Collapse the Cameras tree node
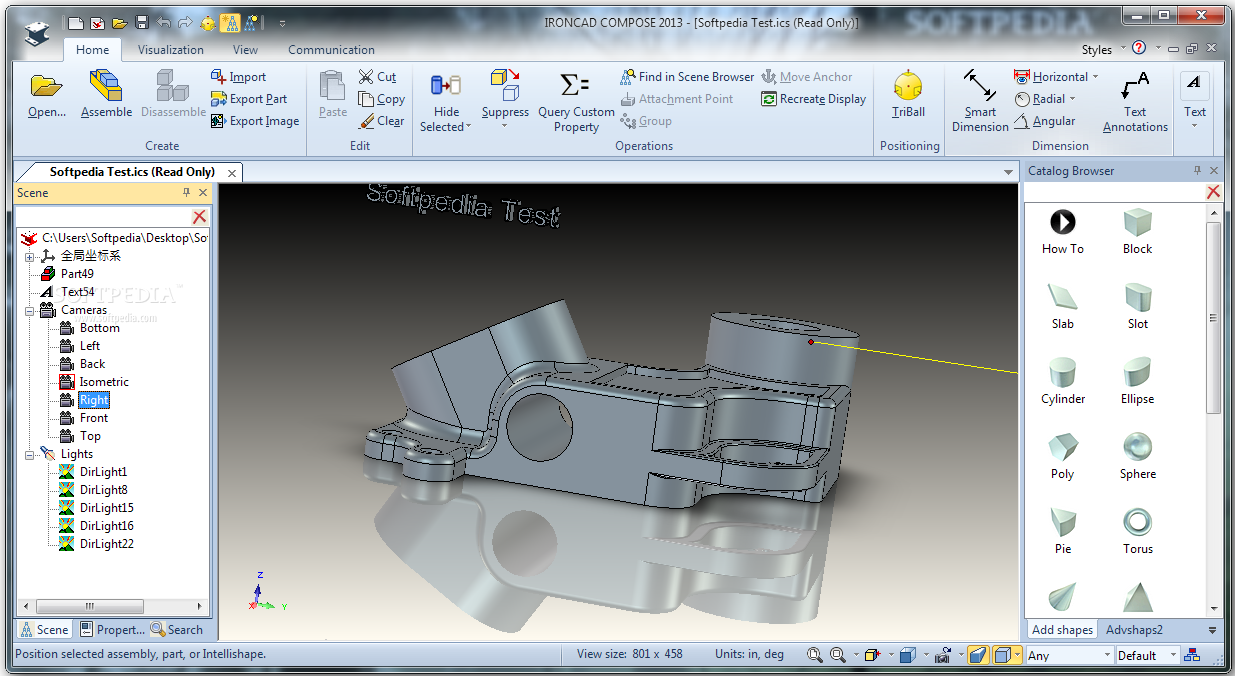This screenshot has width=1235, height=676. (x=30, y=310)
